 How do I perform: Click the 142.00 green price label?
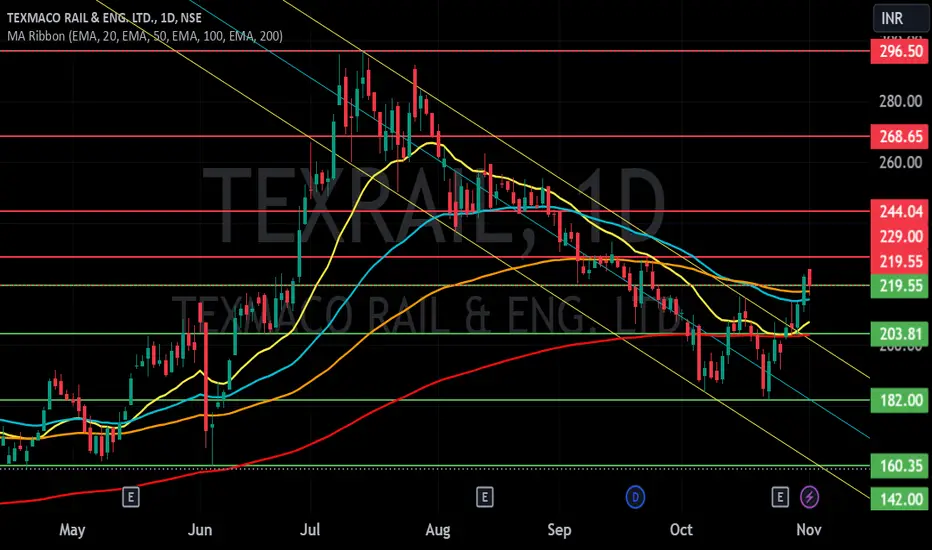(900, 498)
